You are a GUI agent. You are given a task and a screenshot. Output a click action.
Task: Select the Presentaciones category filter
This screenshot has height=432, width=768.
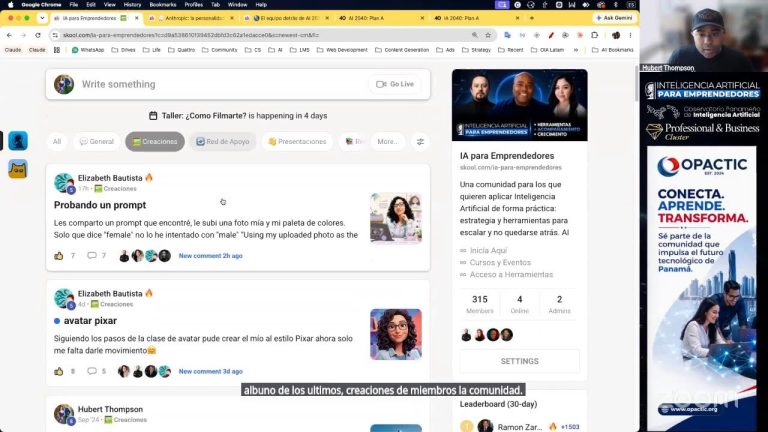297,142
